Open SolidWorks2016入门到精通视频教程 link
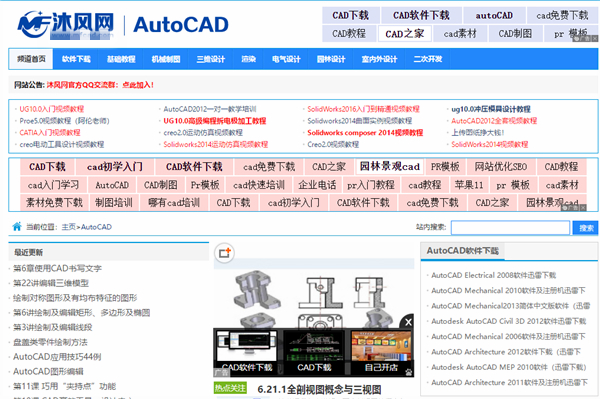Image resolution: width=600 pixels, height=399 pixels. (x=364, y=109)
